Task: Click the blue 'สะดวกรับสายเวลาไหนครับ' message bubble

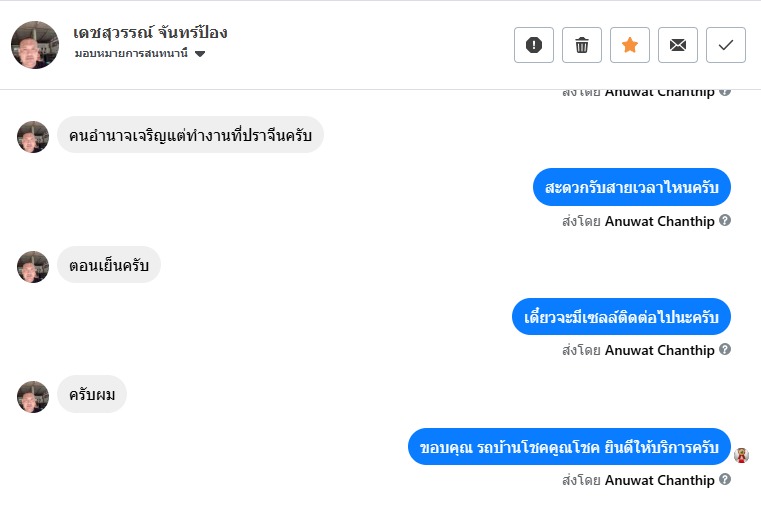Action: 632,187
